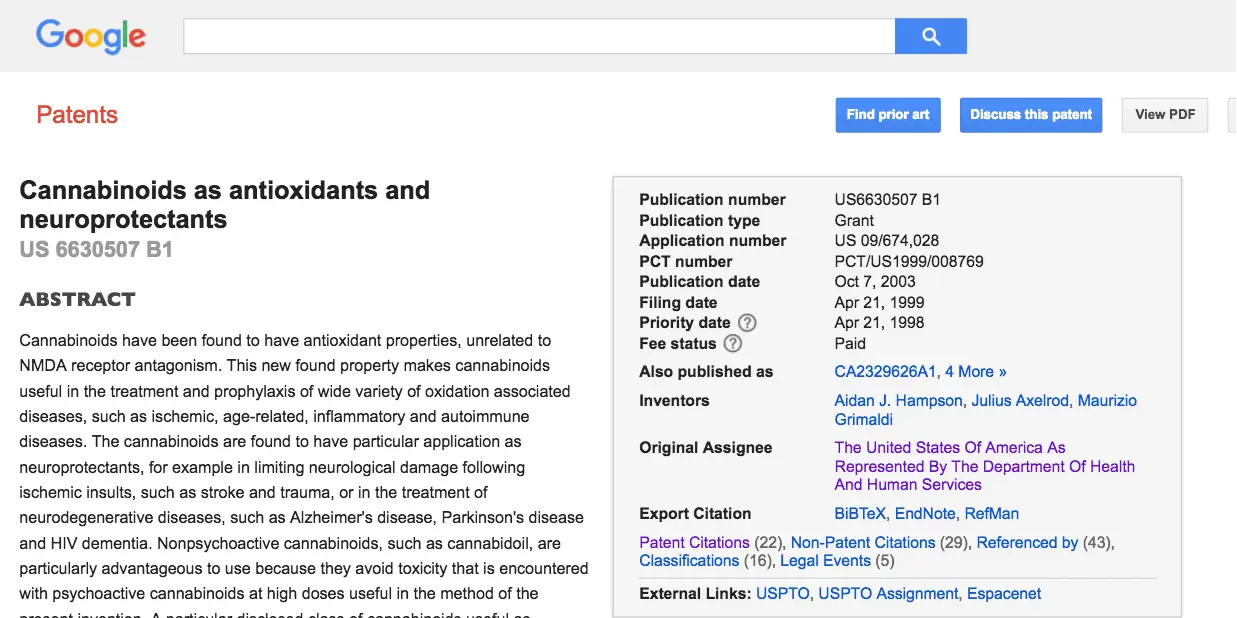Viewport: 1237px width, 618px height.
Task: Focus the patent search text field
Action: 539,37
